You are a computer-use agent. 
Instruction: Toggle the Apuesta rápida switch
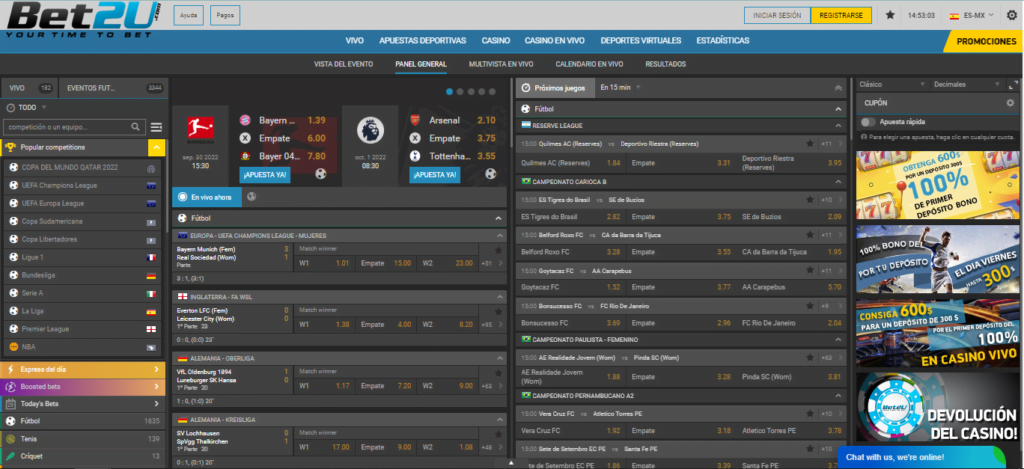point(869,122)
